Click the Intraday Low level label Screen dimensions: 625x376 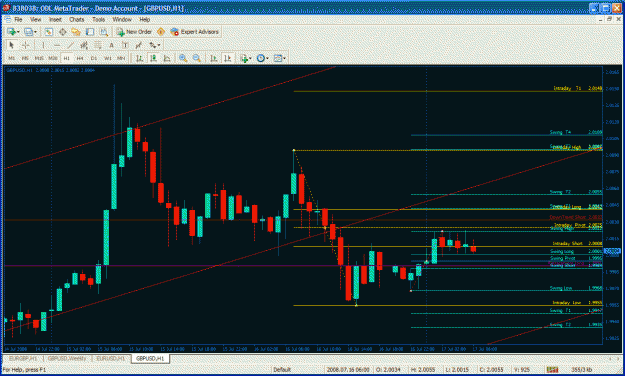(x=566, y=303)
